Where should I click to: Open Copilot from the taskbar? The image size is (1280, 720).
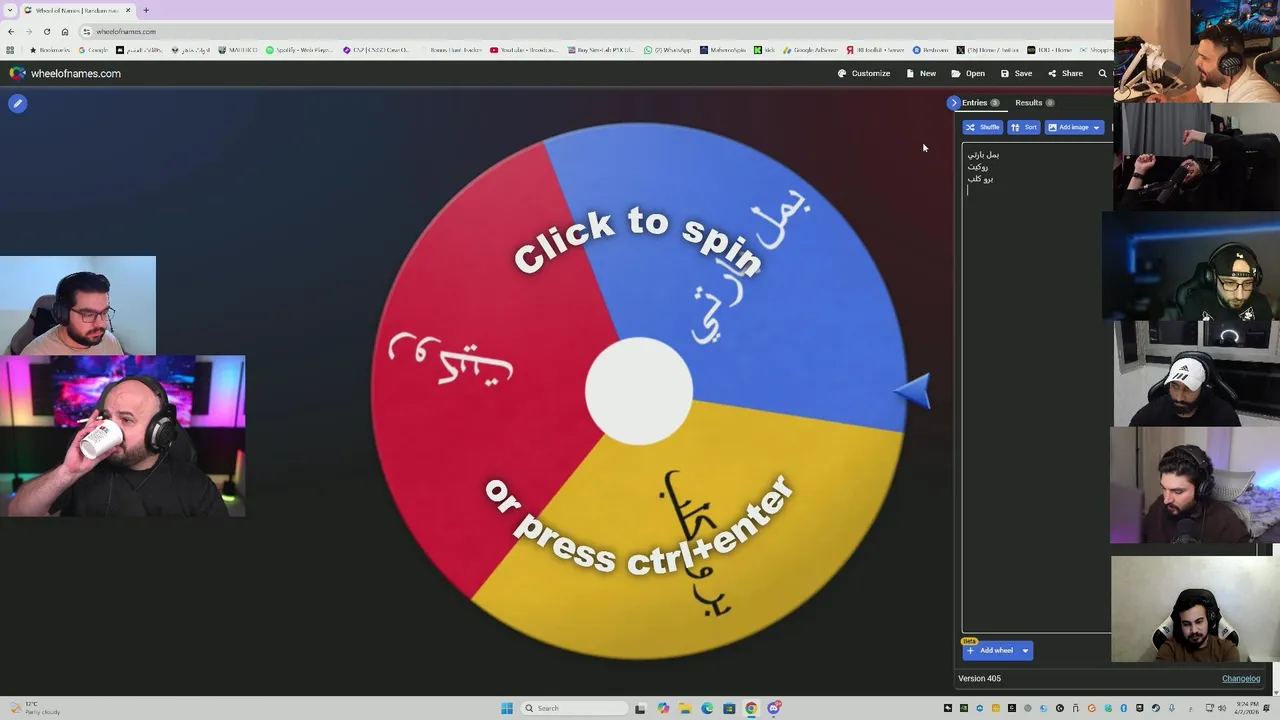pyautogui.click(x=663, y=708)
